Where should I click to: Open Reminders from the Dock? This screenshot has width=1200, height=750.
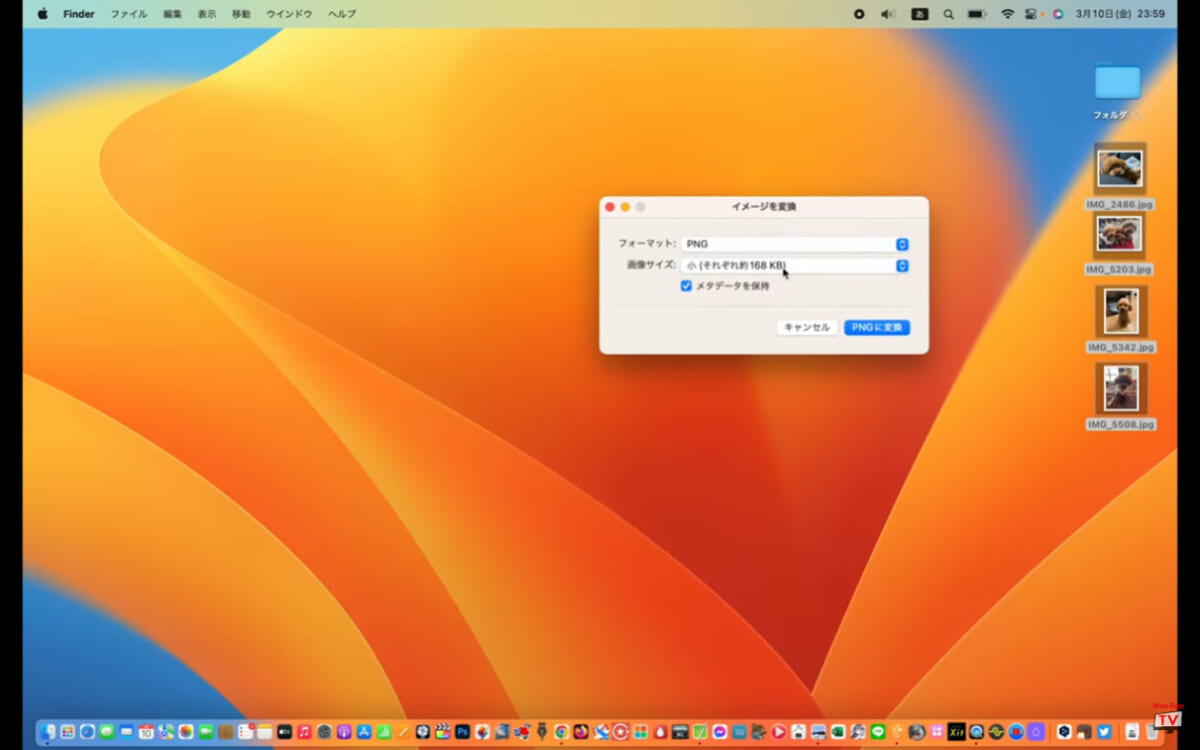pyautogui.click(x=245, y=732)
